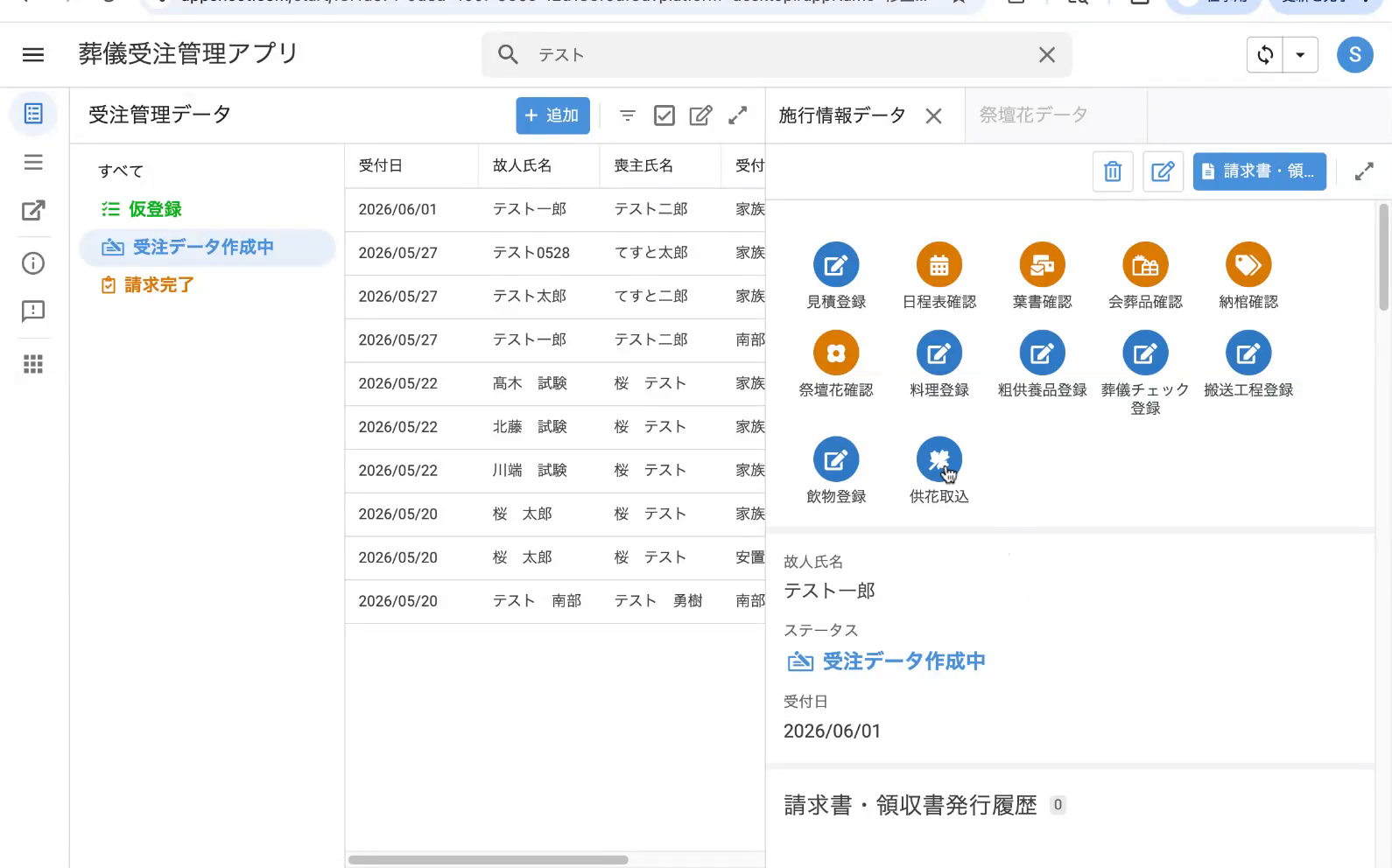Click the edit record icon in detail panel
Viewport: 1392px width, 868px height.
pos(1163,171)
